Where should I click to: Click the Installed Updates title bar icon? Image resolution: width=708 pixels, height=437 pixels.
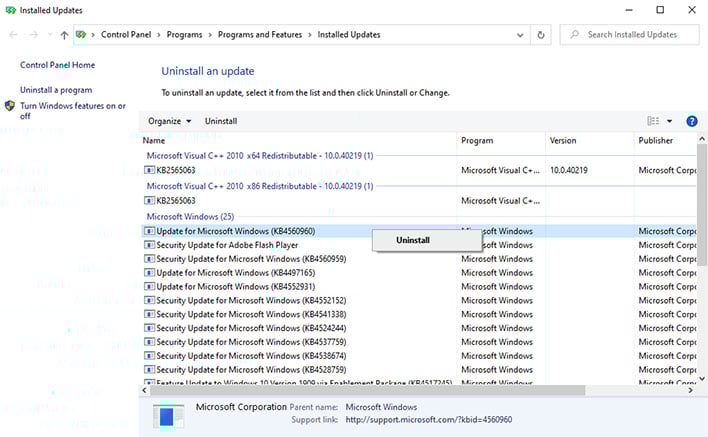point(10,10)
